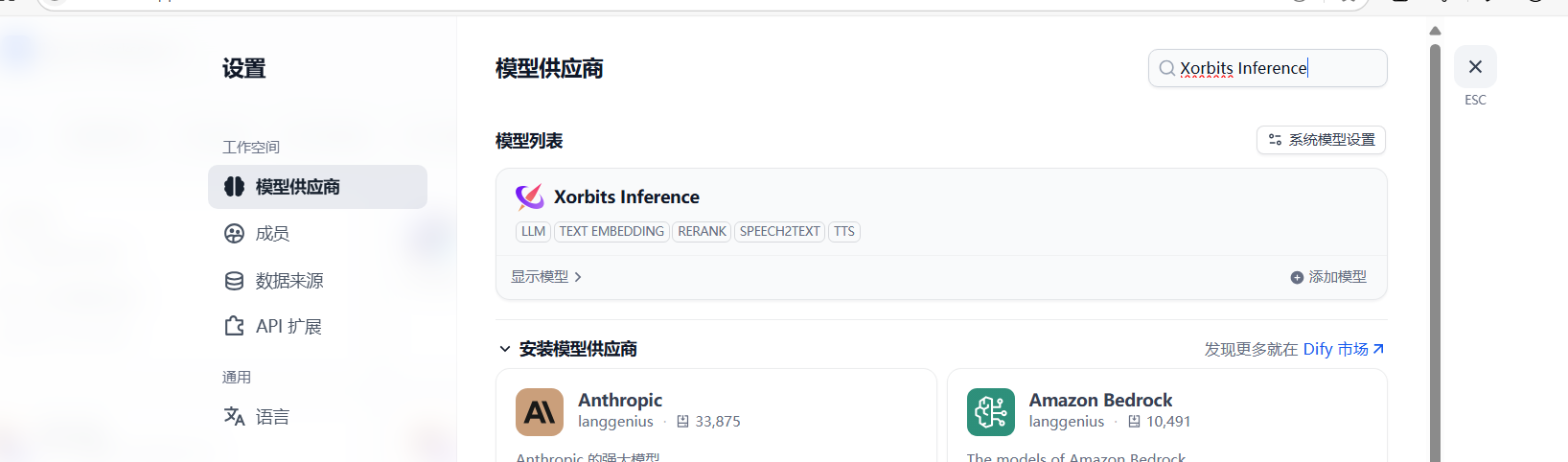Click the Xorbits Inference provider name
This screenshot has width=1568, height=462.
[x=627, y=196]
